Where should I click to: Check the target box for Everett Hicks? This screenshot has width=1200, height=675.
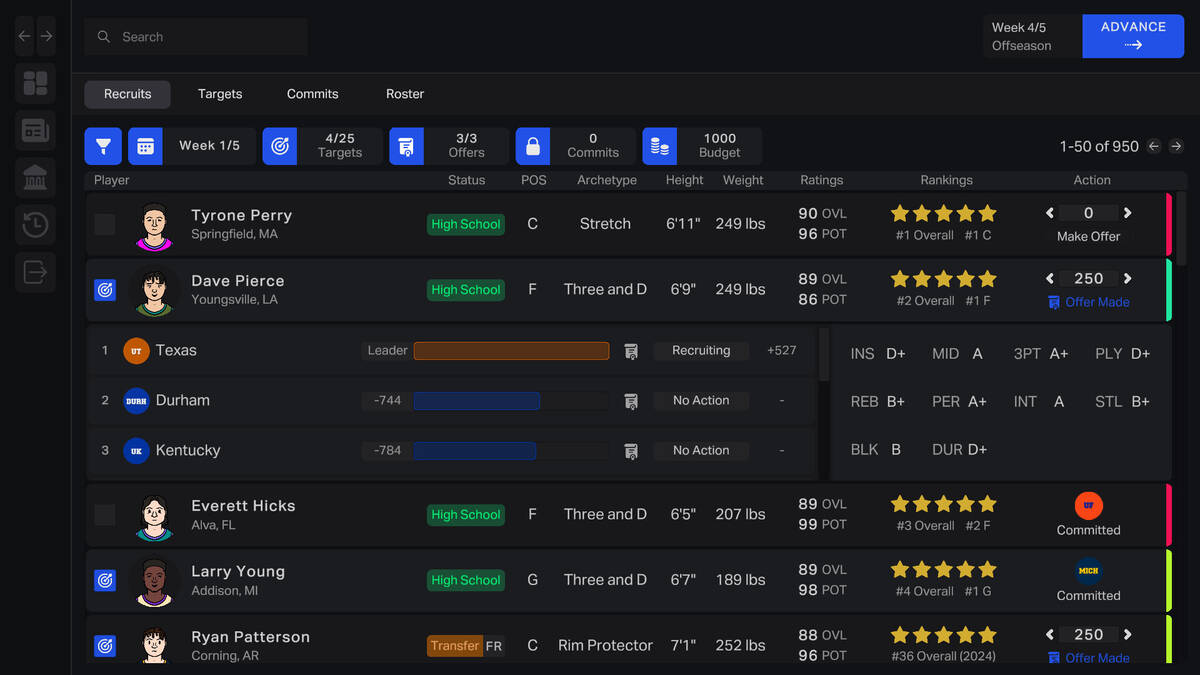[105, 515]
